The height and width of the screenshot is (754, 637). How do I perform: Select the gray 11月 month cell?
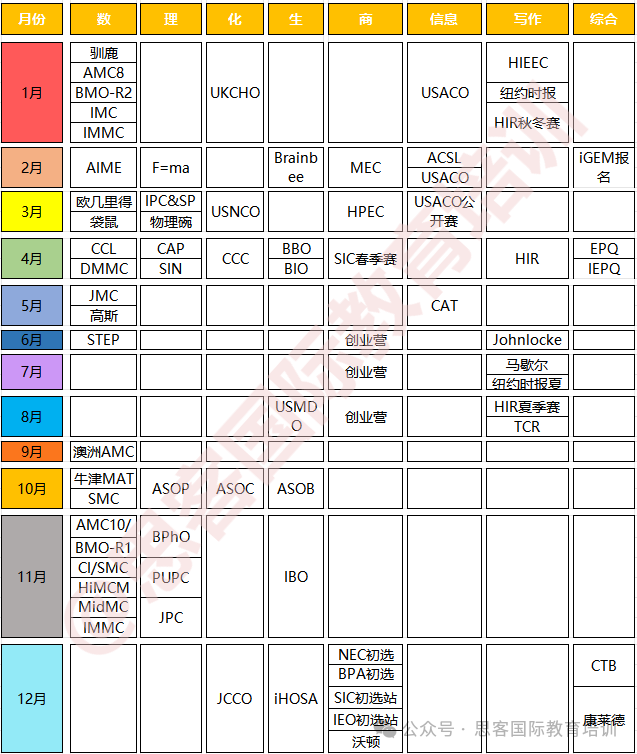[32, 576]
